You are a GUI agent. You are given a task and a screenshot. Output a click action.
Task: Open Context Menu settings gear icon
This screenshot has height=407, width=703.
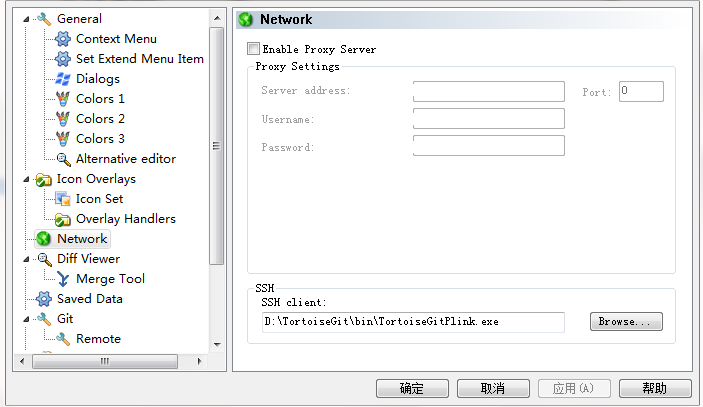coord(63,39)
